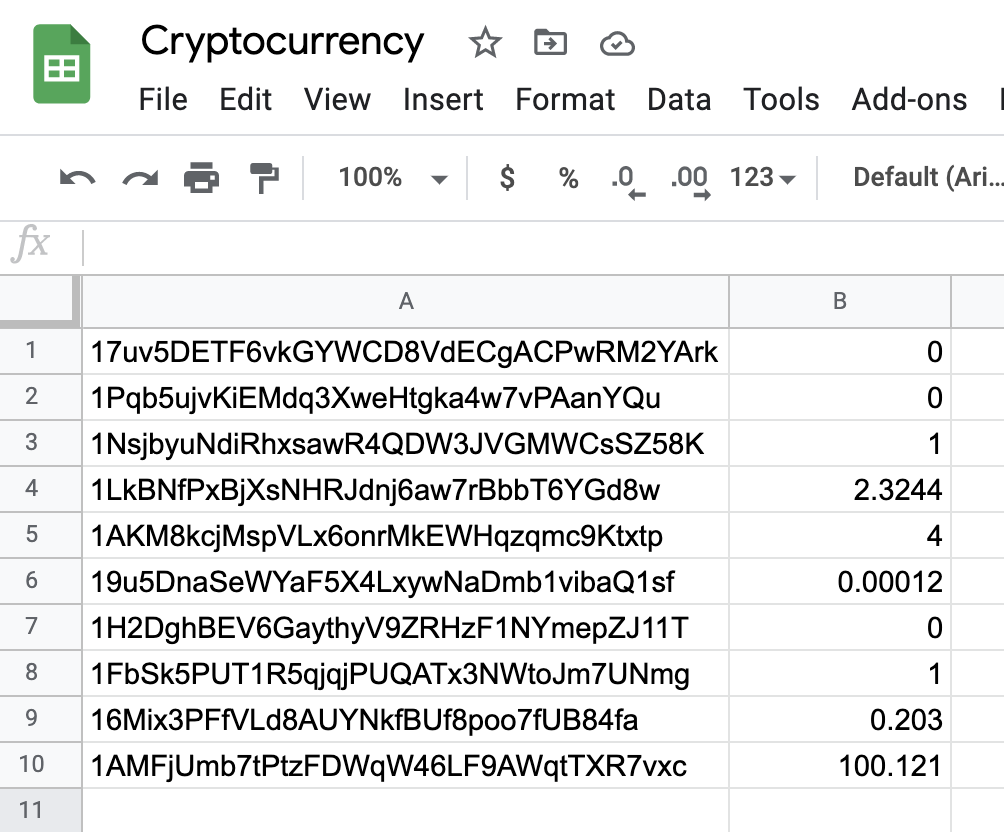Star the Cryptocurrency spreadsheet

click(485, 43)
